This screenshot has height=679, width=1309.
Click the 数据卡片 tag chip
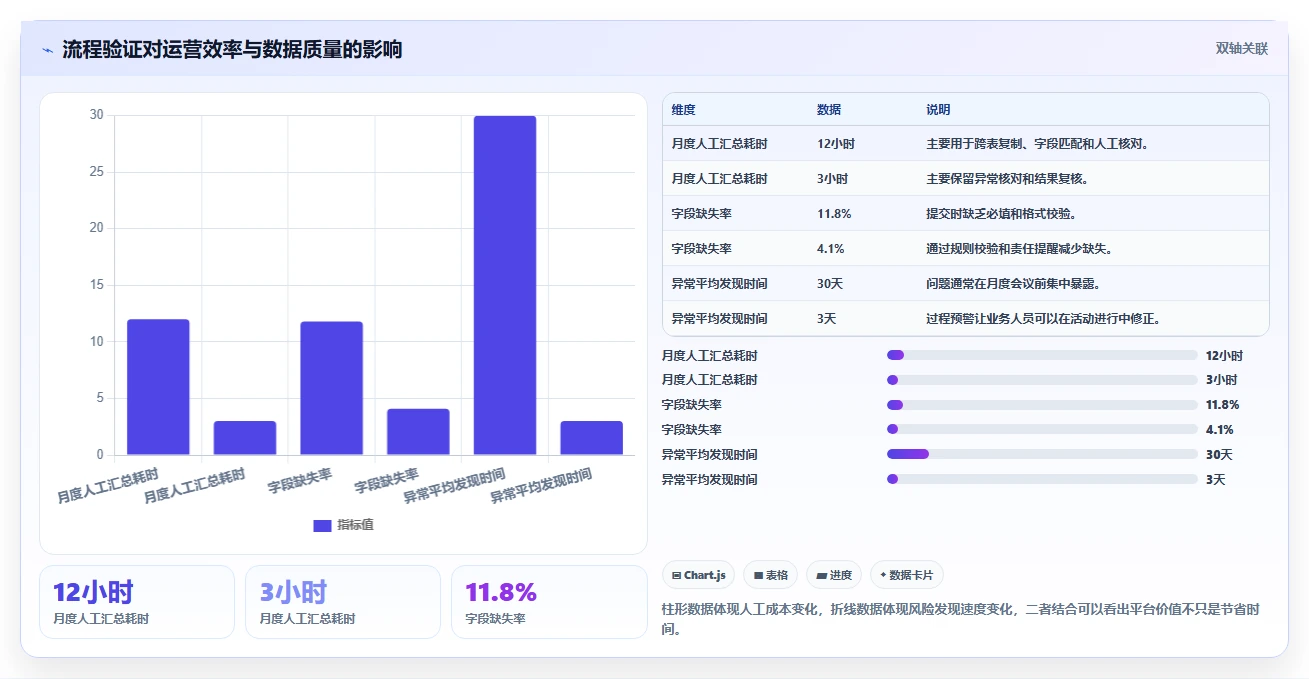906,575
